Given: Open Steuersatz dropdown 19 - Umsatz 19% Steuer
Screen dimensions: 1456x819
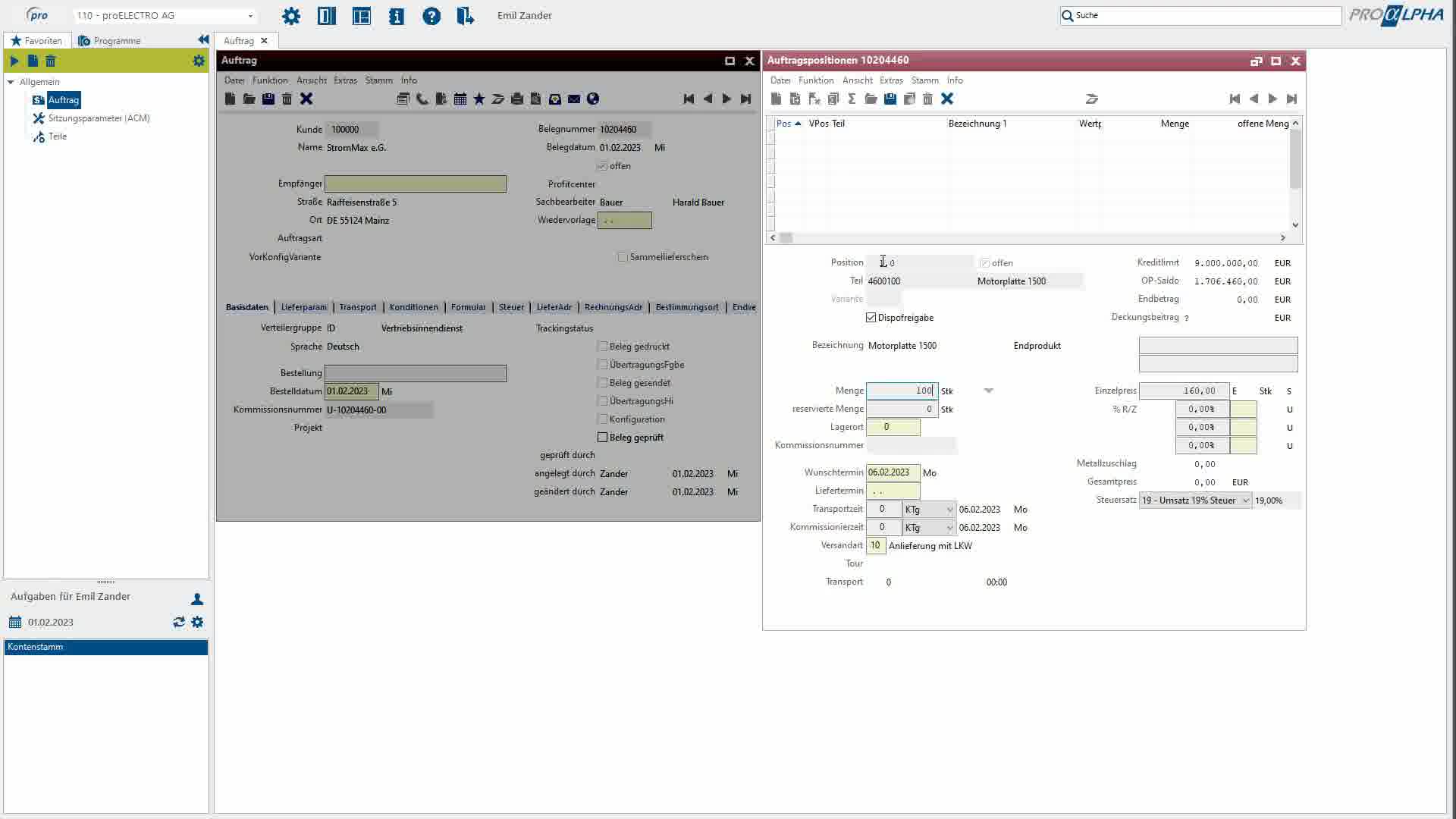Looking at the screenshot, I should (1195, 500).
